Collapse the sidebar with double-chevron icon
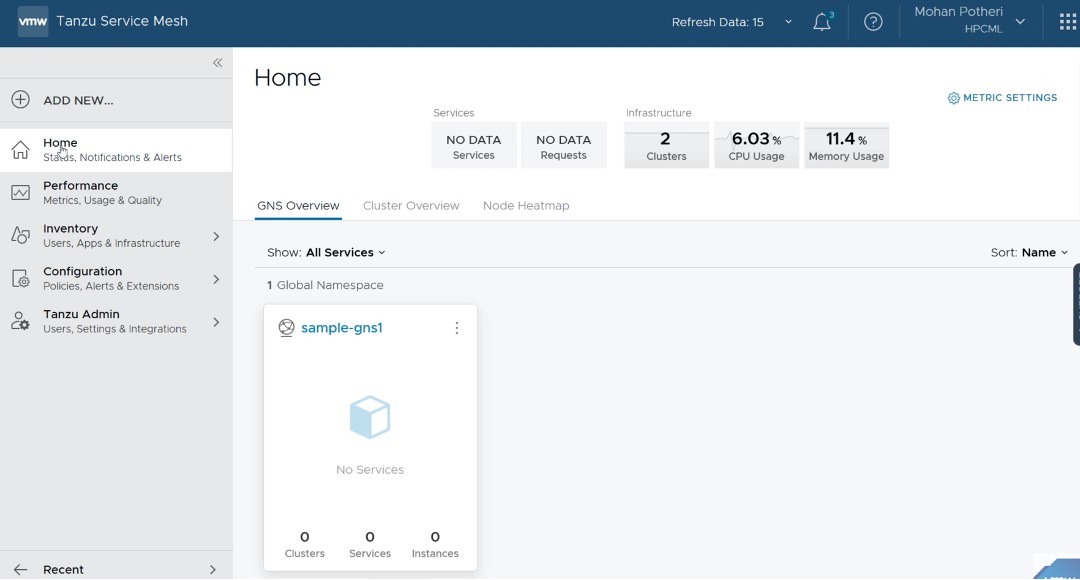1080x580 pixels. click(217, 63)
